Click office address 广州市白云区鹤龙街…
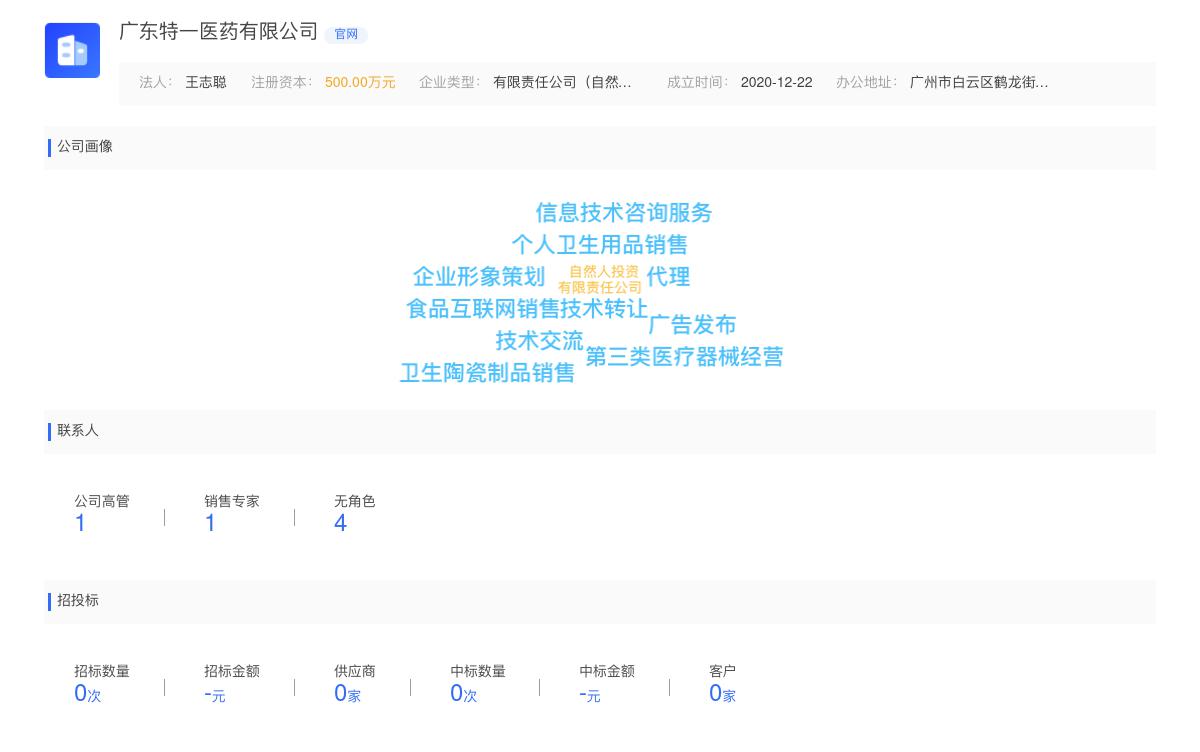The height and width of the screenshot is (752, 1200). tap(979, 83)
